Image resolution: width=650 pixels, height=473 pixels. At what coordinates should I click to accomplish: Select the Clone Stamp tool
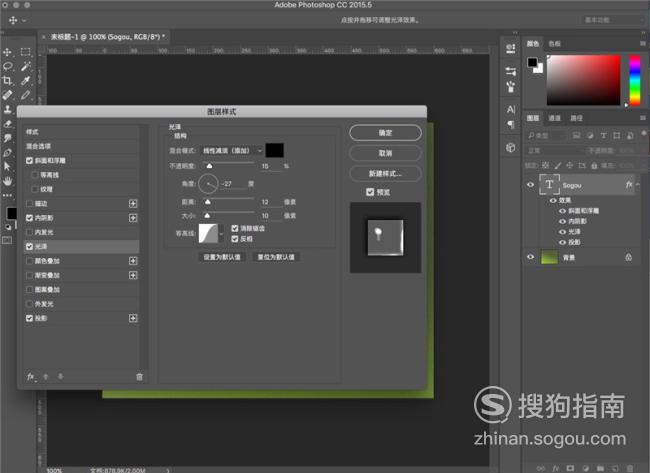point(7,109)
